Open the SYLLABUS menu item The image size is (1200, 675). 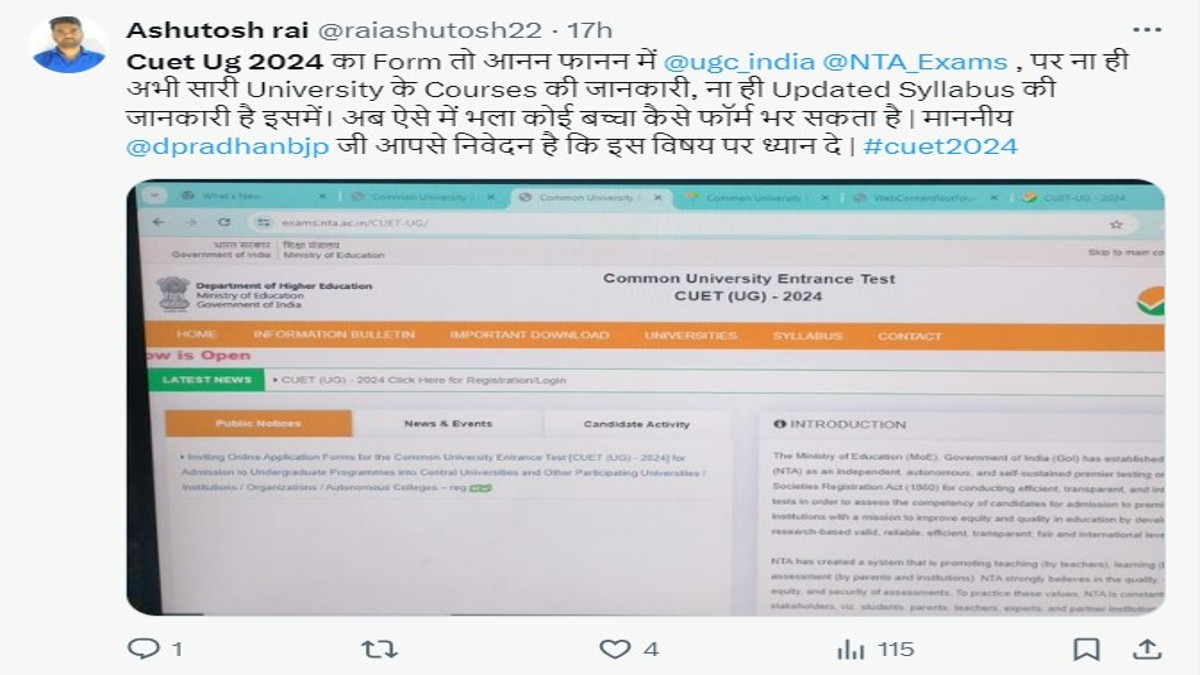coord(807,336)
